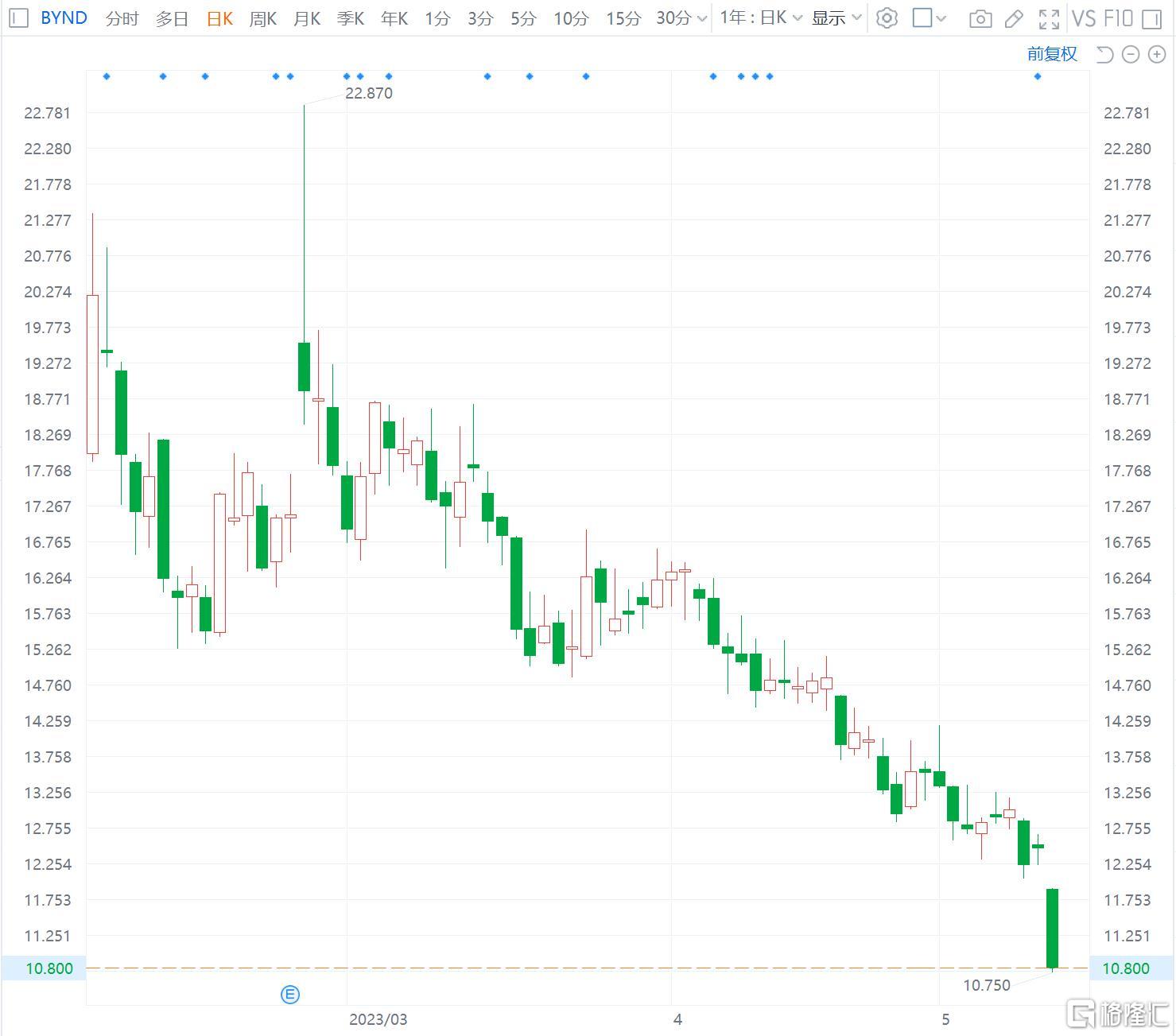This screenshot has width=1176, height=1036.
Task: Click the last blue event marker in May
Action: [x=1038, y=76]
